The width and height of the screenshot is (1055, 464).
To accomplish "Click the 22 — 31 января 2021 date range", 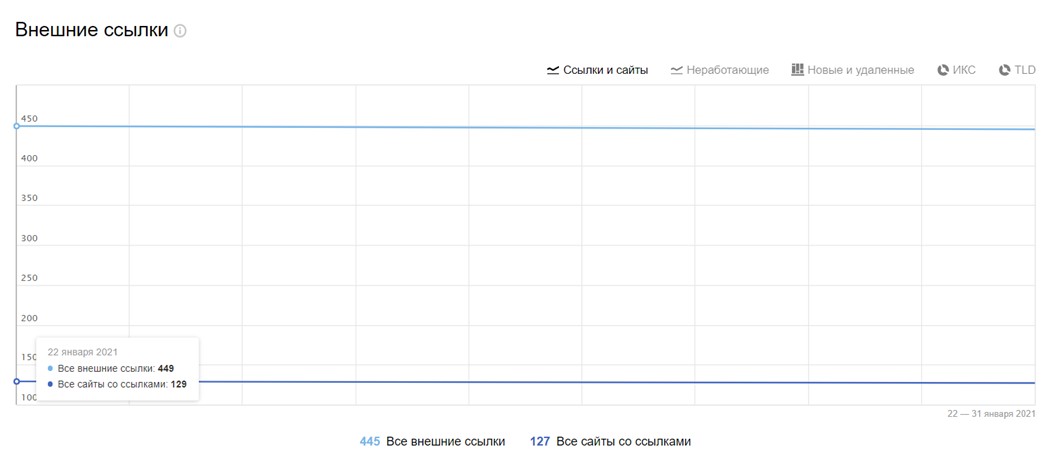I will [x=991, y=414].
